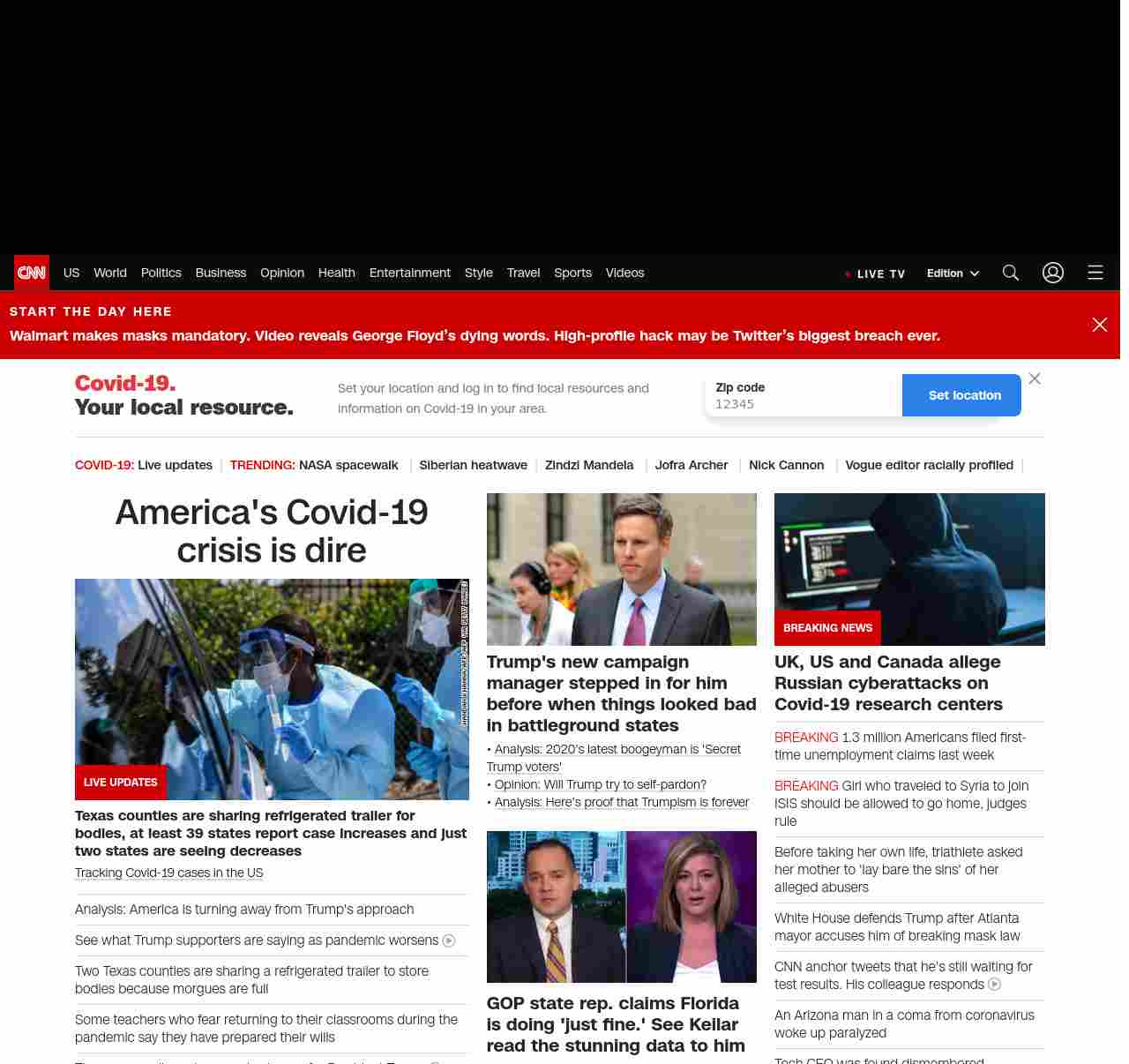The width and height of the screenshot is (1129, 1064).
Task: Click the CNN logo
Action: (x=32, y=273)
